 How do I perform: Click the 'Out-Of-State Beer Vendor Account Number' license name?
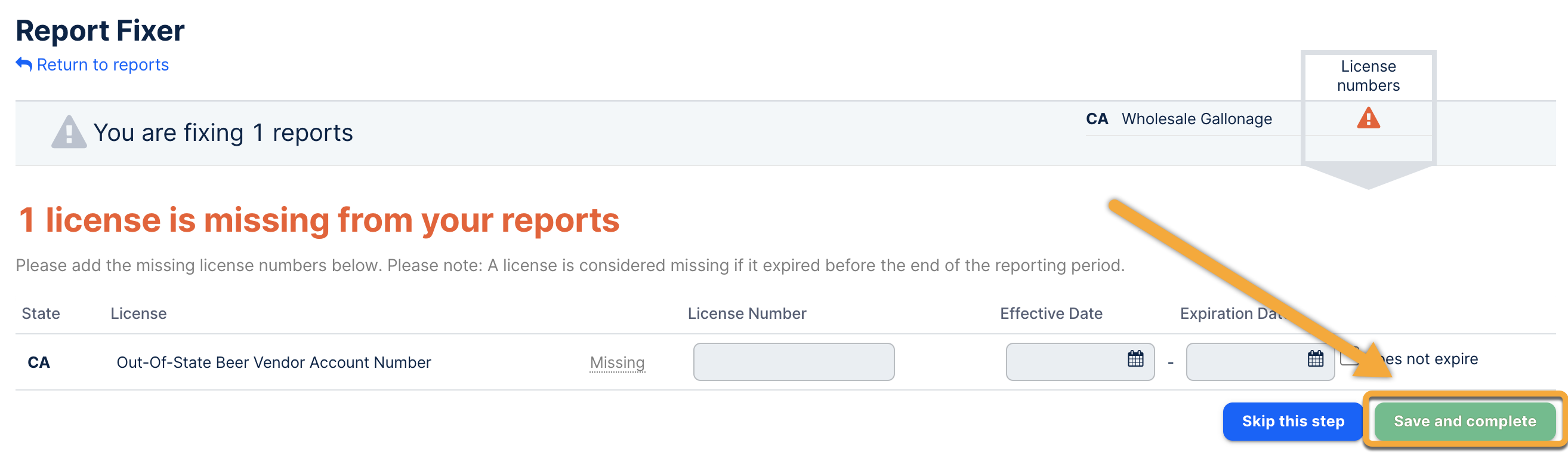tap(273, 362)
